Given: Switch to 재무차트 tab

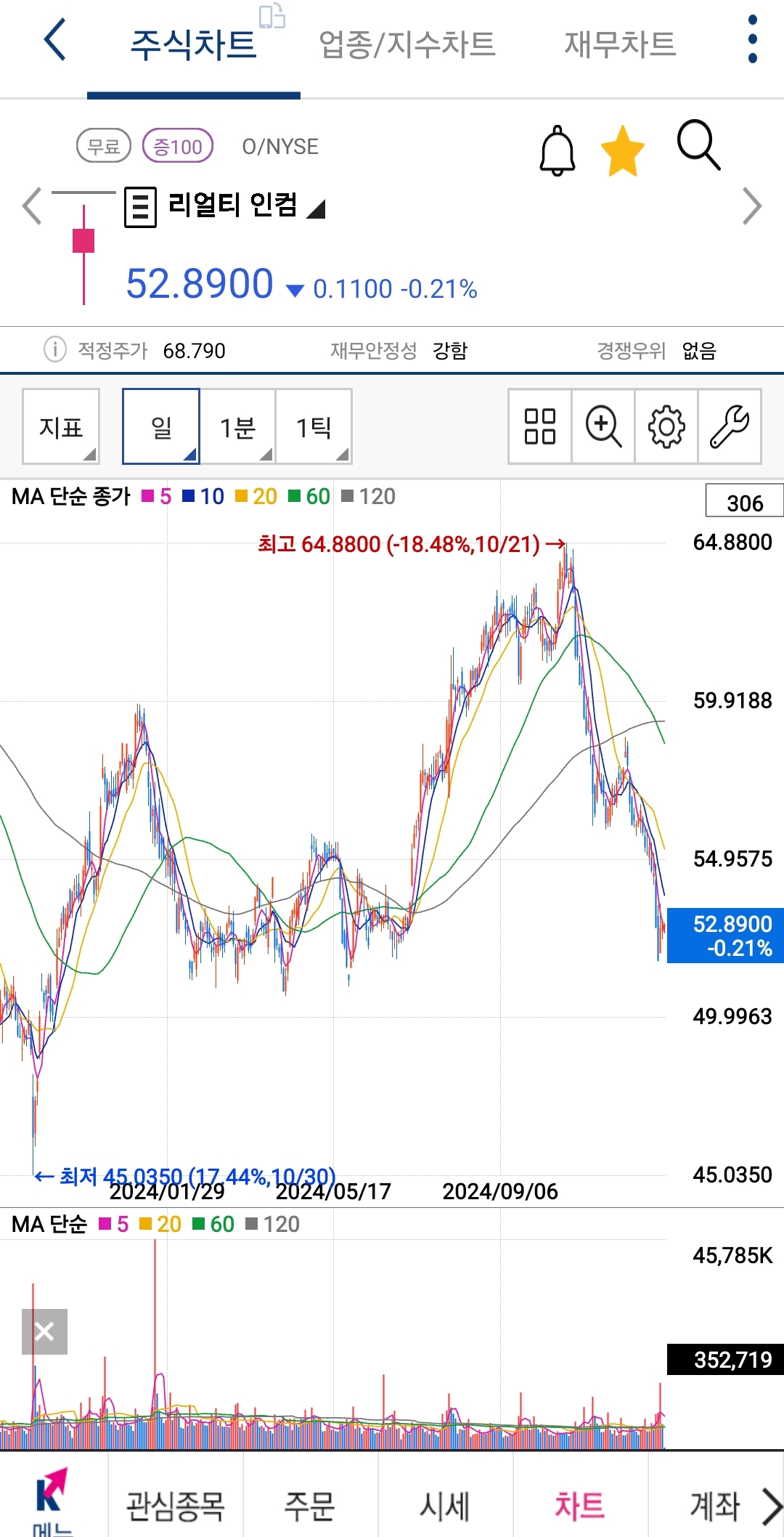Looking at the screenshot, I should pyautogui.click(x=620, y=45).
